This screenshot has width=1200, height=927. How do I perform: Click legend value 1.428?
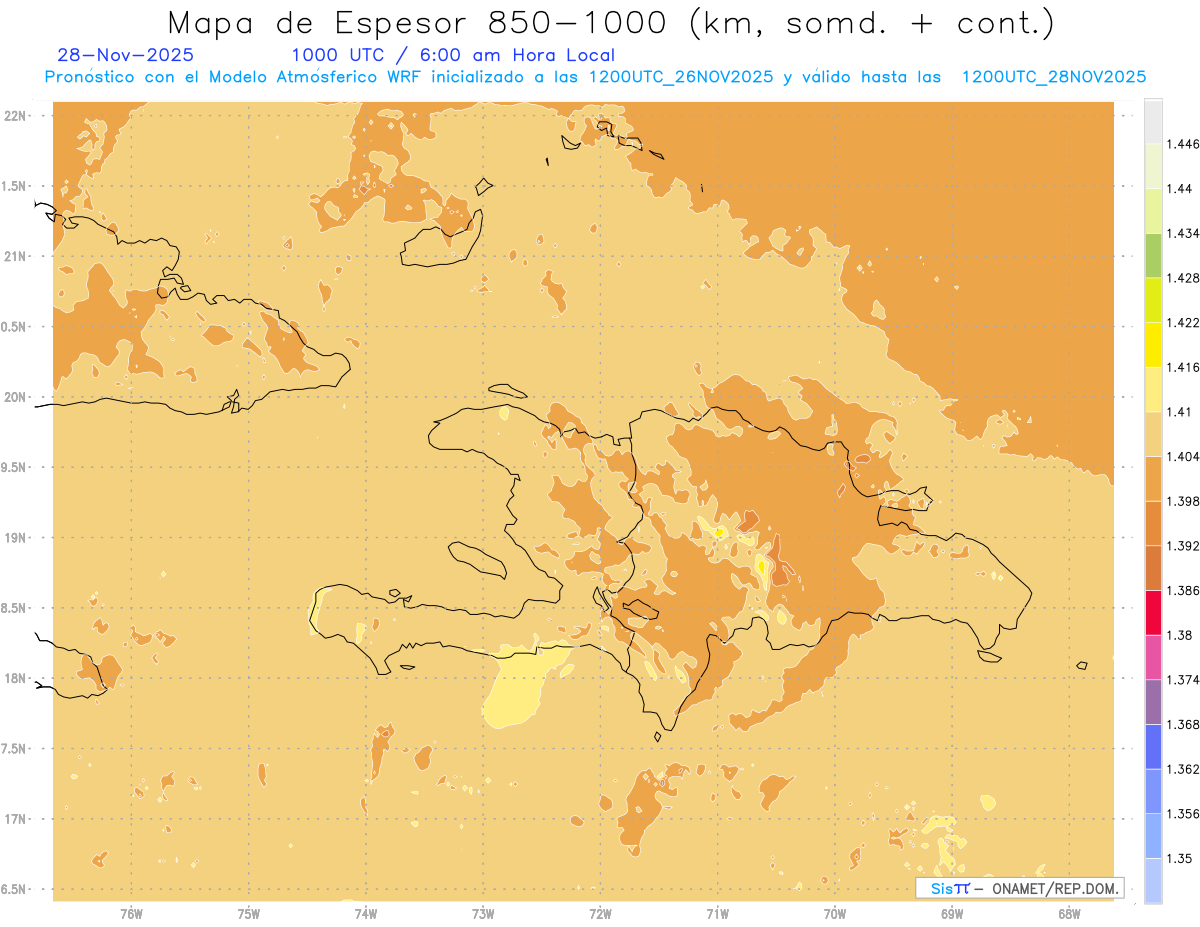tap(1182, 278)
